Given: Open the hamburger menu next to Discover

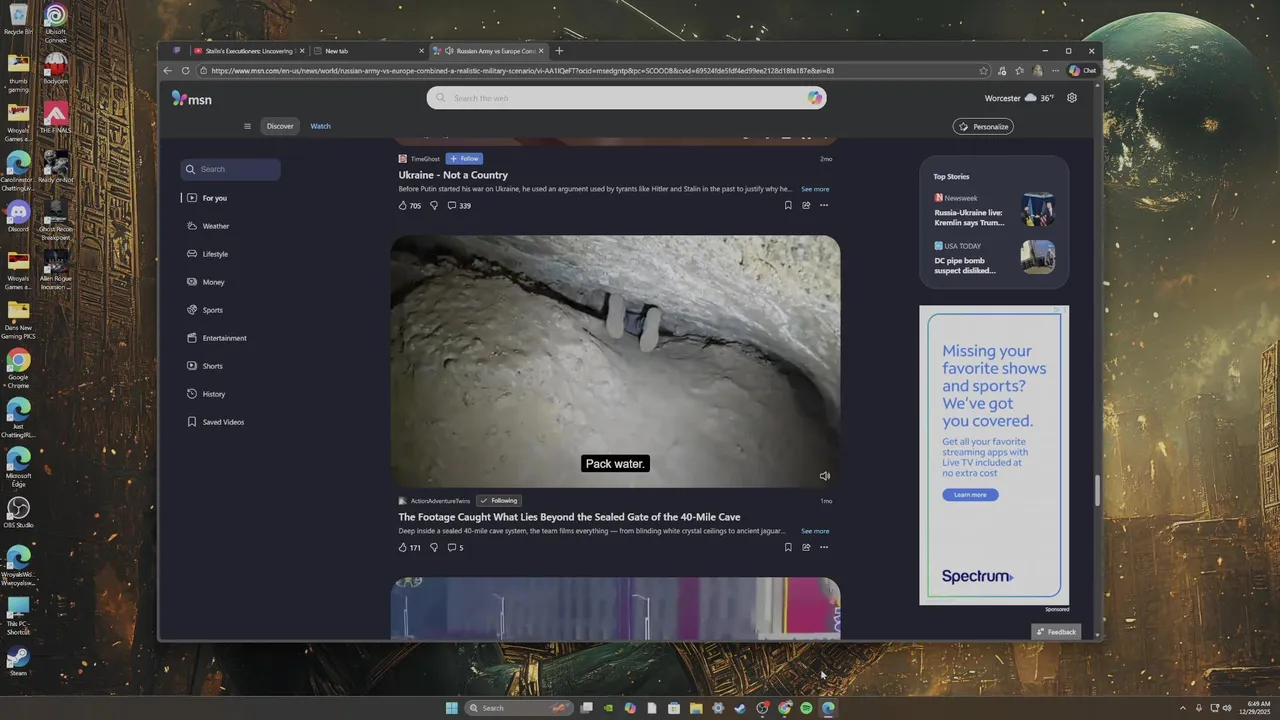Looking at the screenshot, I should pos(247,126).
